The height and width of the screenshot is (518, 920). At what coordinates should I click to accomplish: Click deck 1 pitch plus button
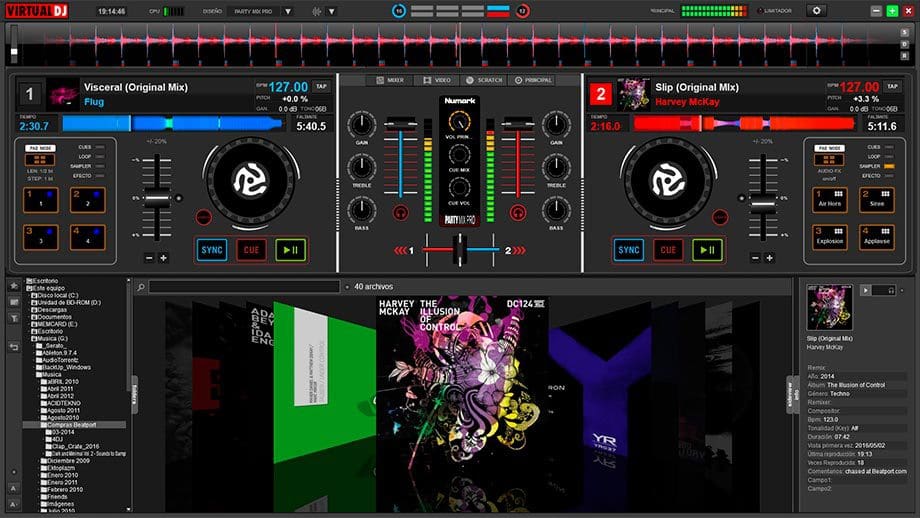pos(164,258)
